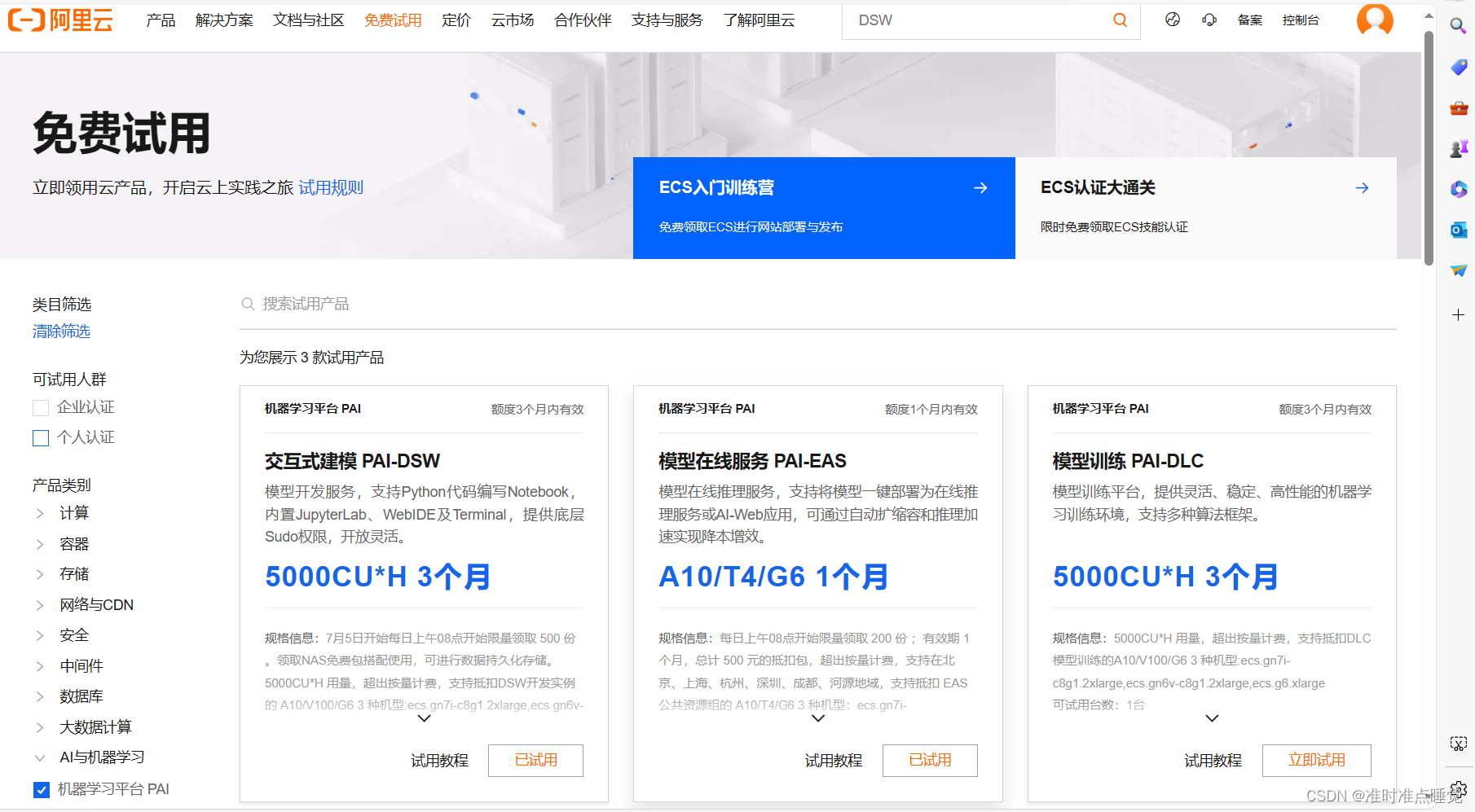Open 试用教程 for PAI-DSW
Image resolution: width=1475 pixels, height=812 pixels.
(x=439, y=761)
